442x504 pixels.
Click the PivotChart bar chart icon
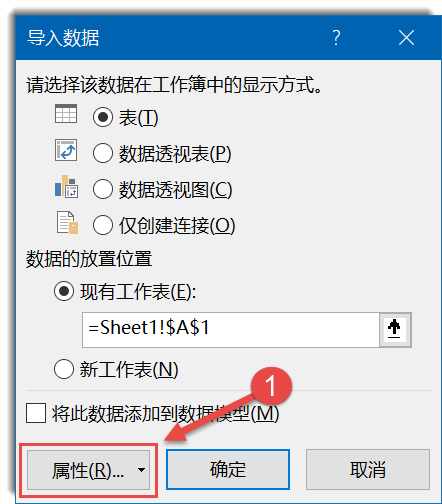(66, 187)
